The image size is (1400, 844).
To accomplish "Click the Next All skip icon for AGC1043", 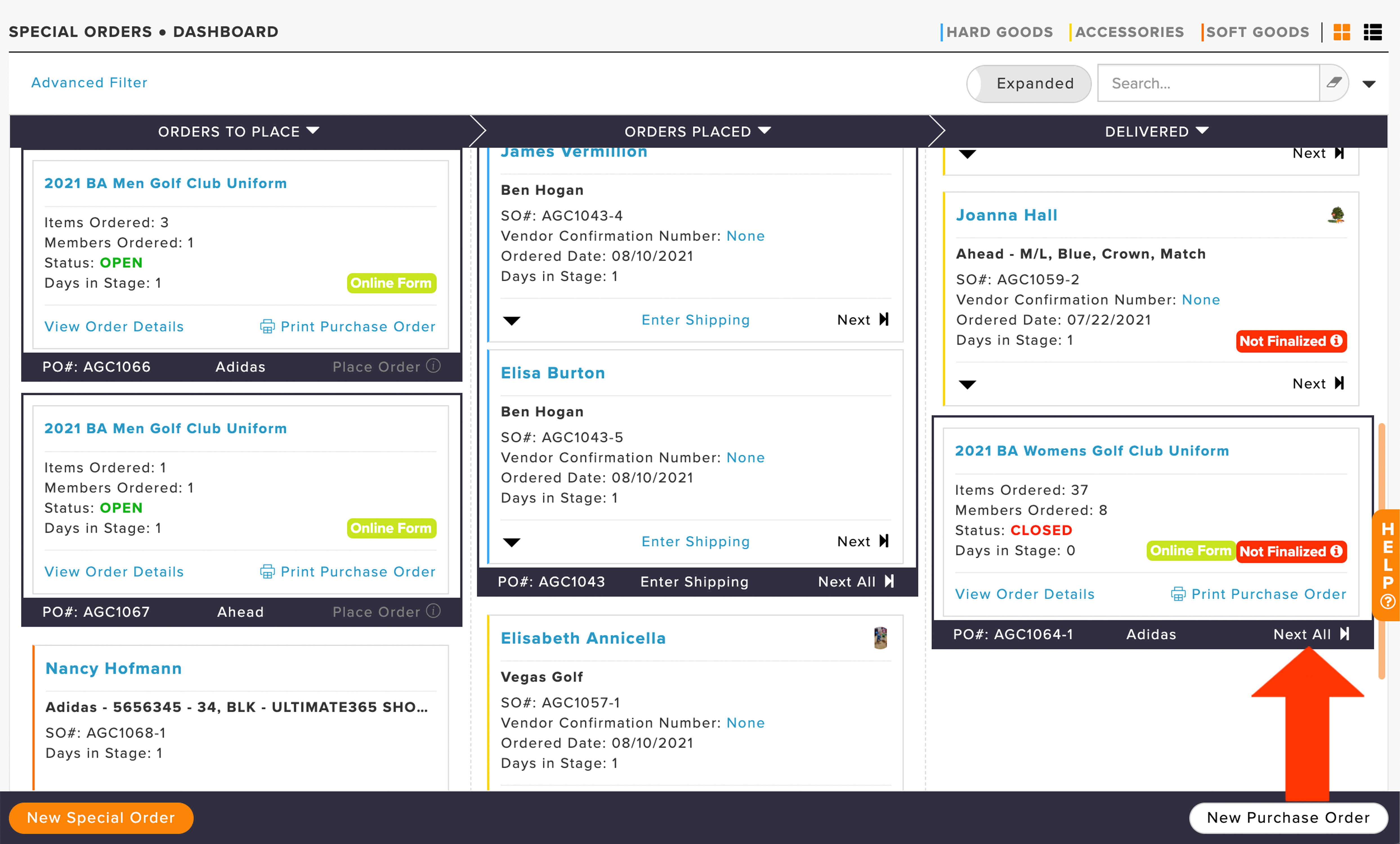I will [x=890, y=581].
